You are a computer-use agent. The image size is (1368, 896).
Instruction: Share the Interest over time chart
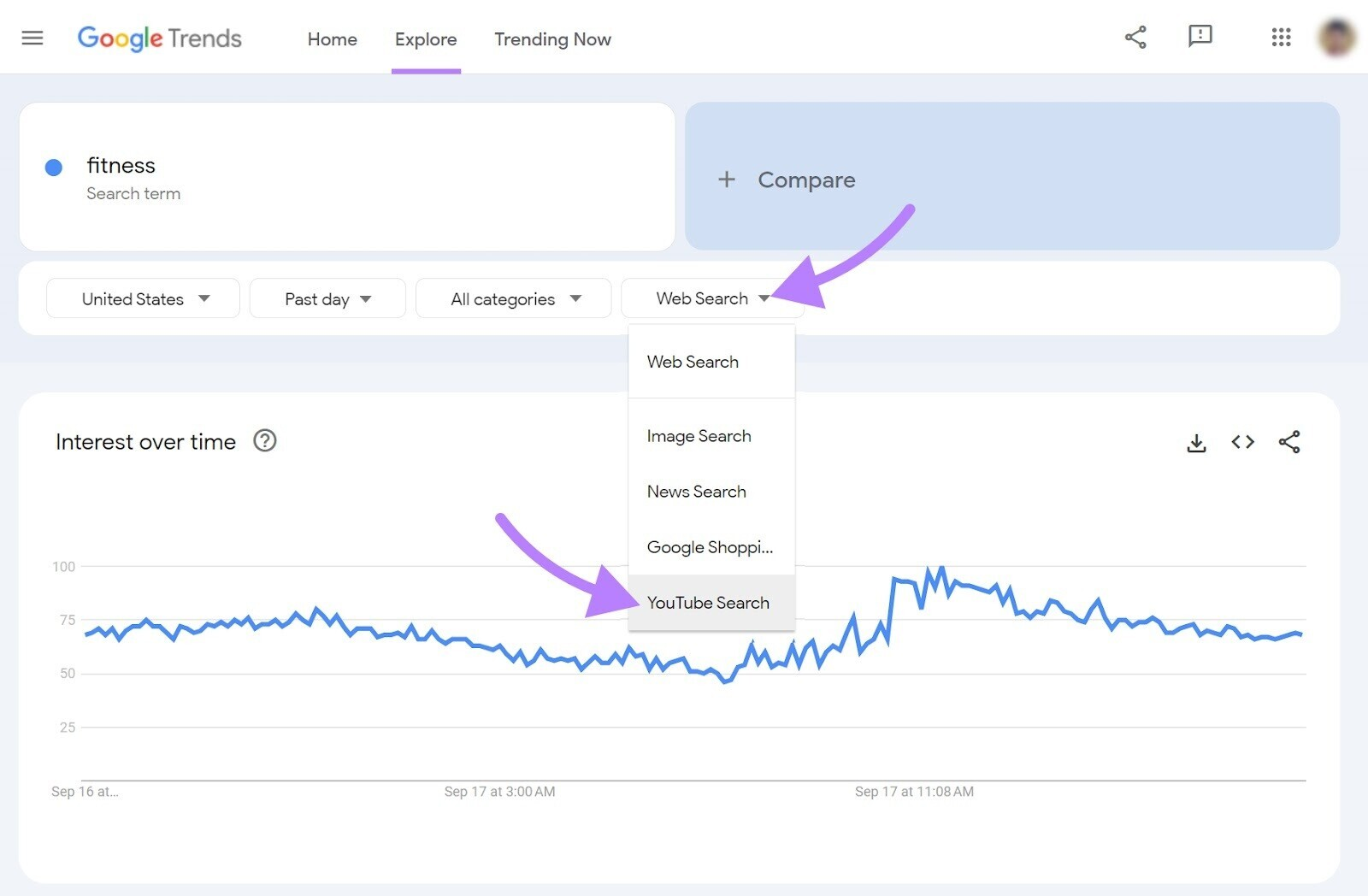pyautogui.click(x=1290, y=442)
